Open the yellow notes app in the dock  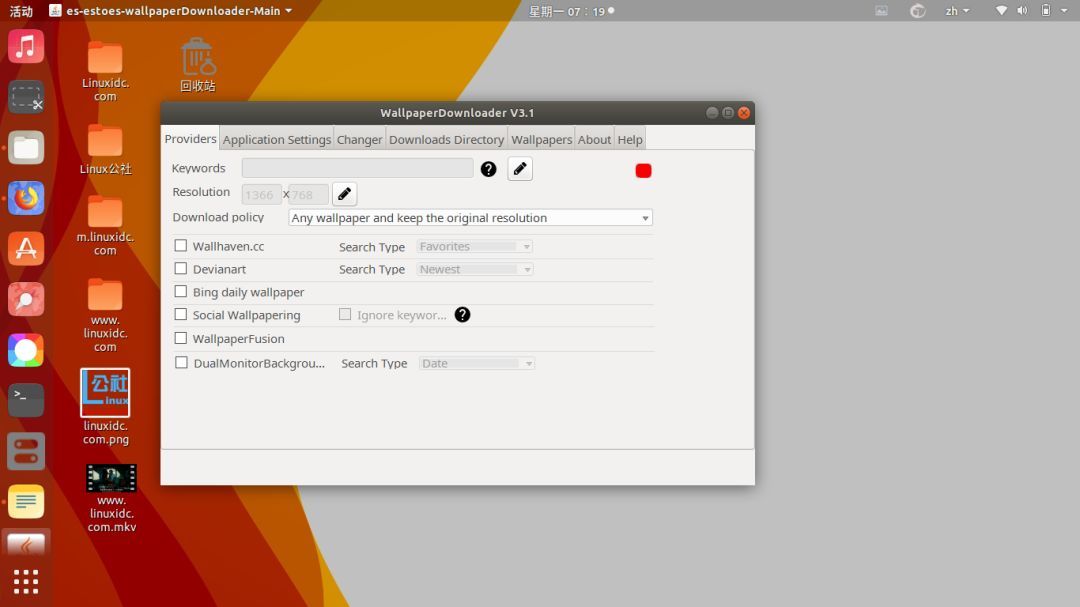click(26, 502)
